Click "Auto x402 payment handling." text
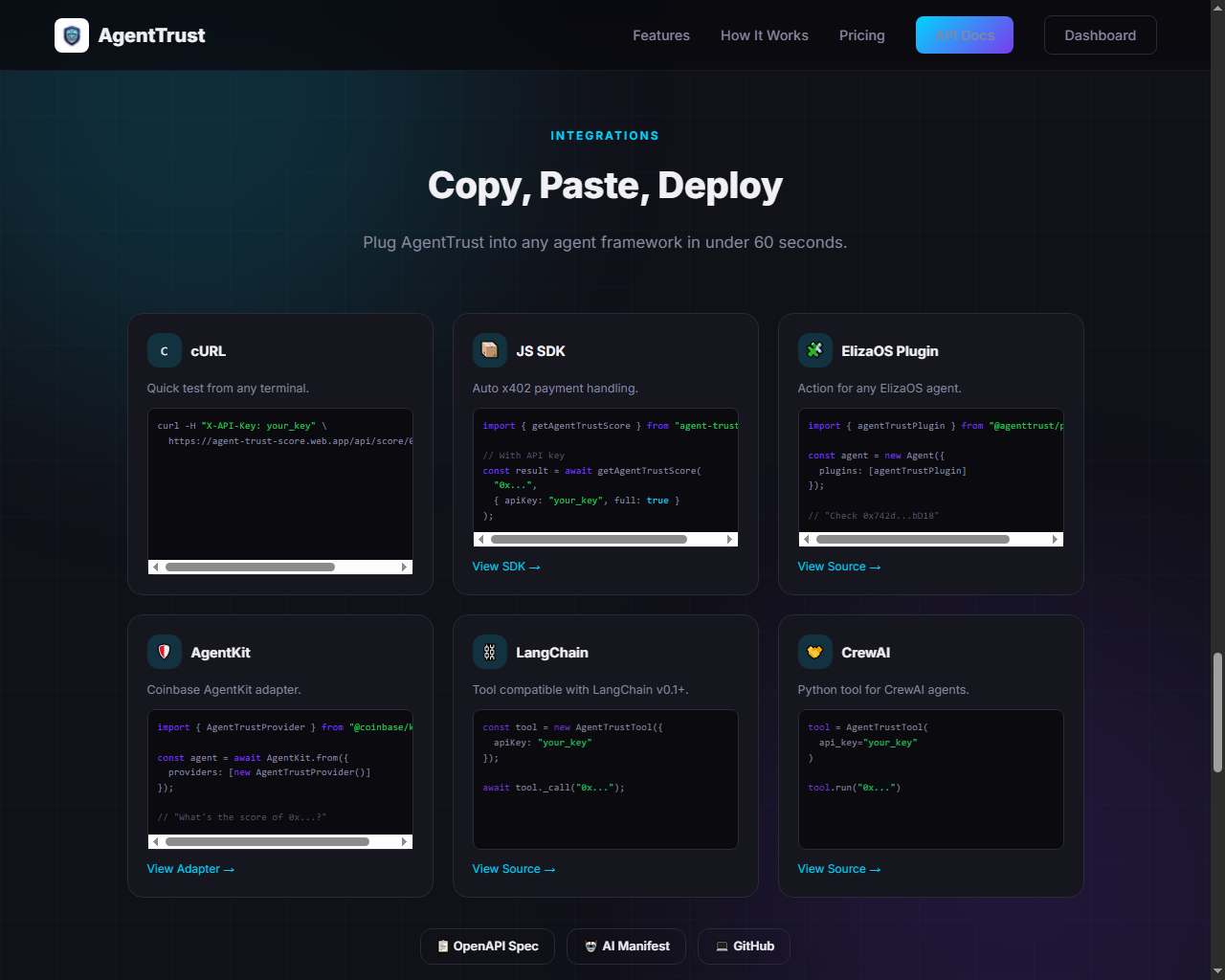Screen dimensions: 1225x980 pyautogui.click(x=555, y=389)
